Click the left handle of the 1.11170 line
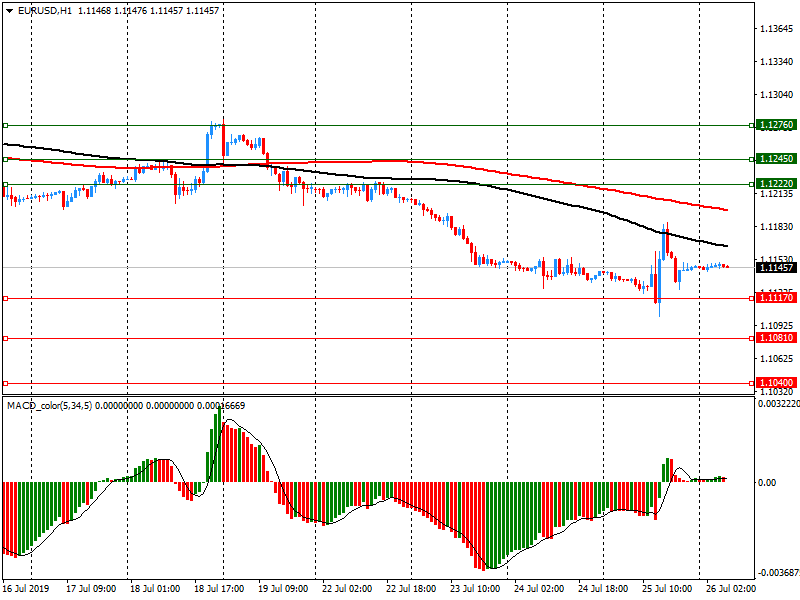Screen dimensions: 800x600 tap(6, 298)
